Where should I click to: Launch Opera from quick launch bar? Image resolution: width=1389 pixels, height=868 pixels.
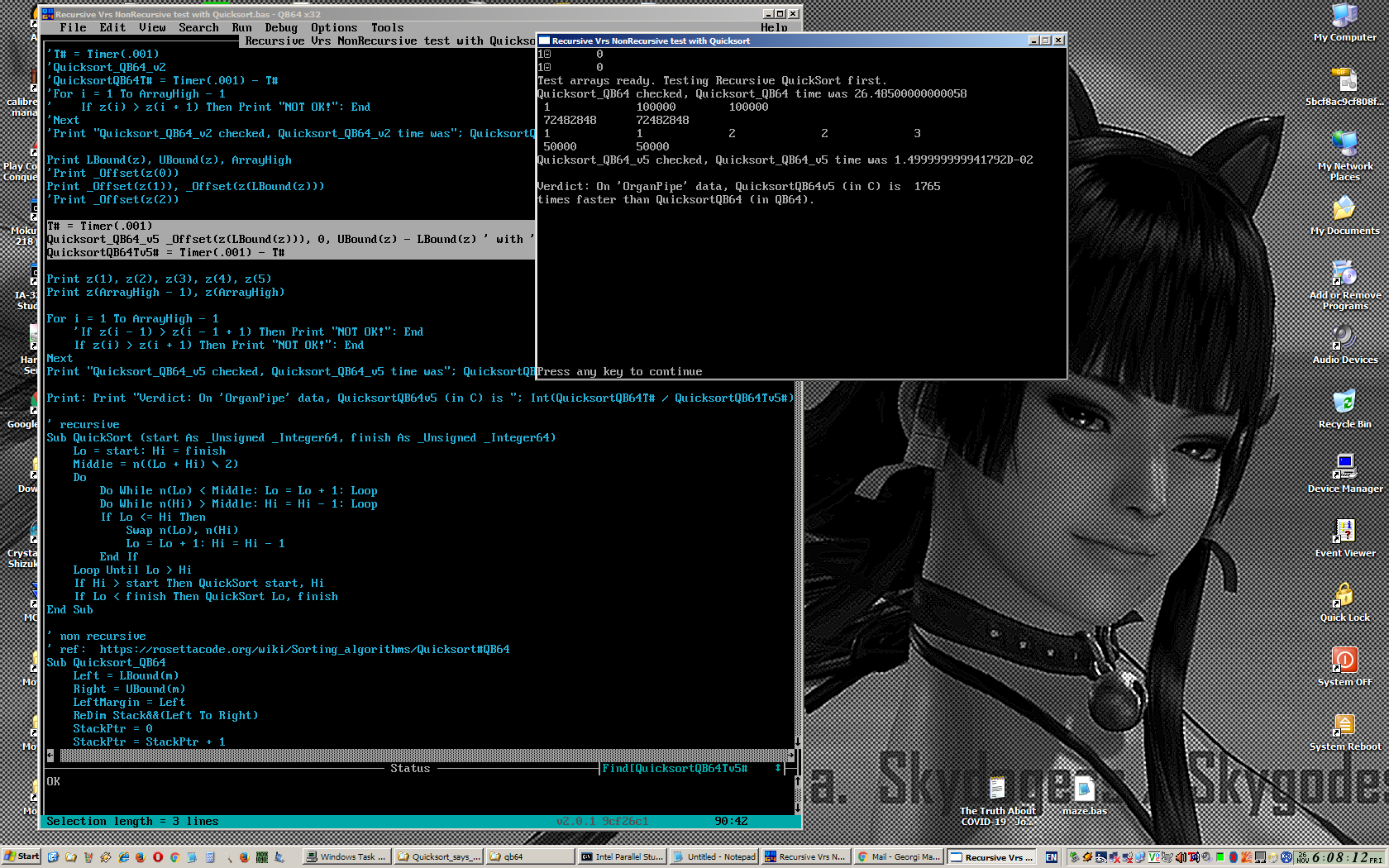pyautogui.click(x=158, y=857)
